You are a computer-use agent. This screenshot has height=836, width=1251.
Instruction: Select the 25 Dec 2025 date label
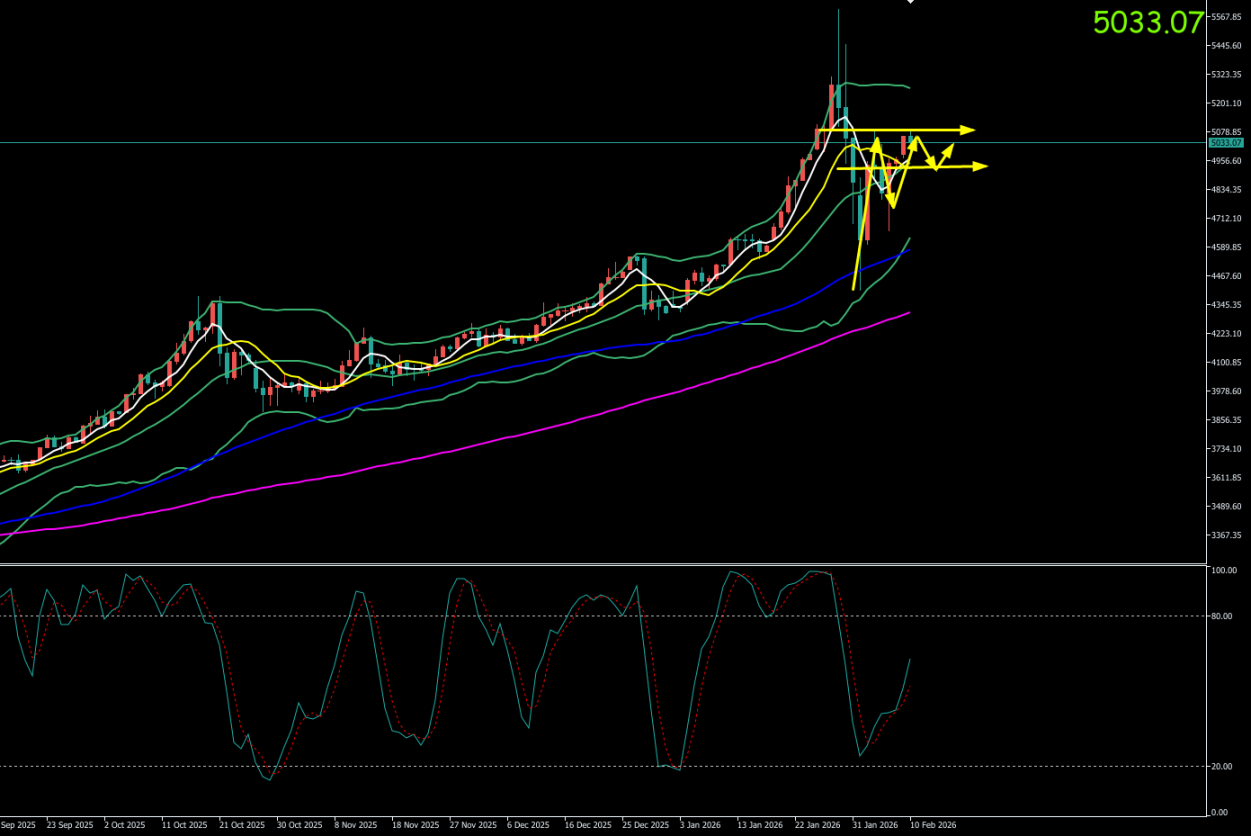[645, 826]
